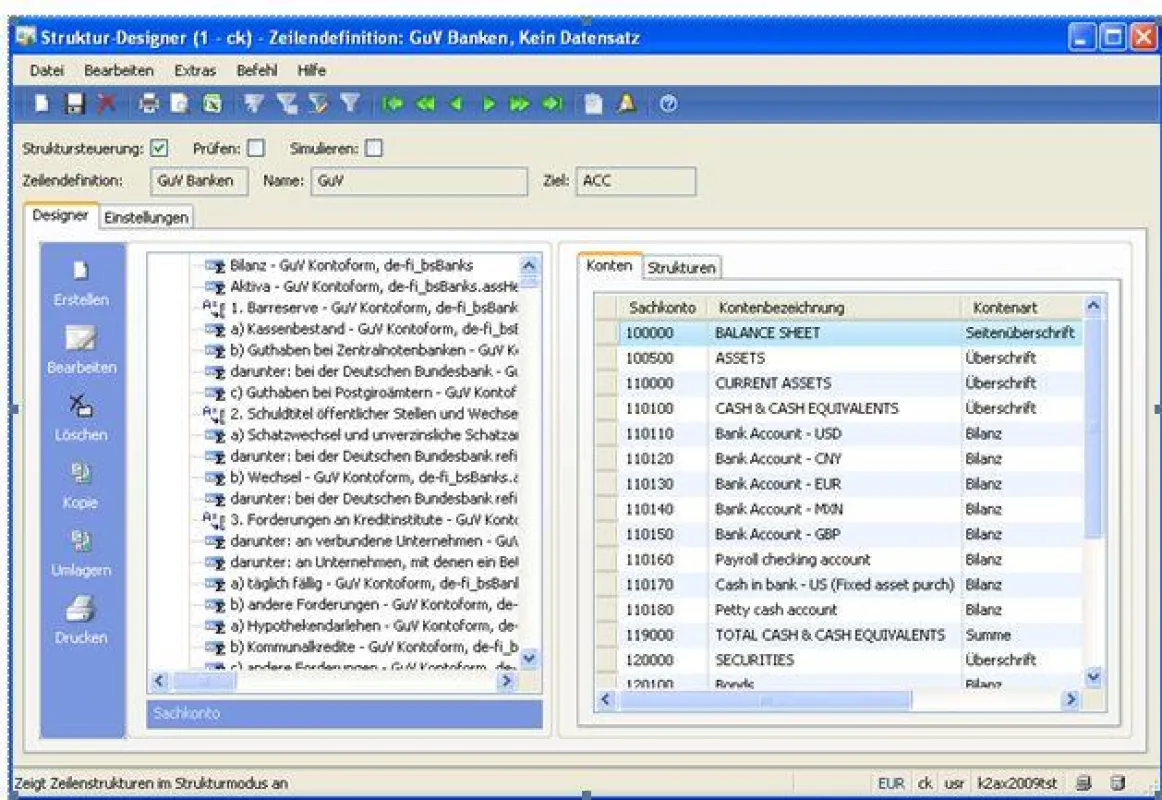1162x800 pixels.
Task: Go to first record with green arrow
Action: point(392,104)
